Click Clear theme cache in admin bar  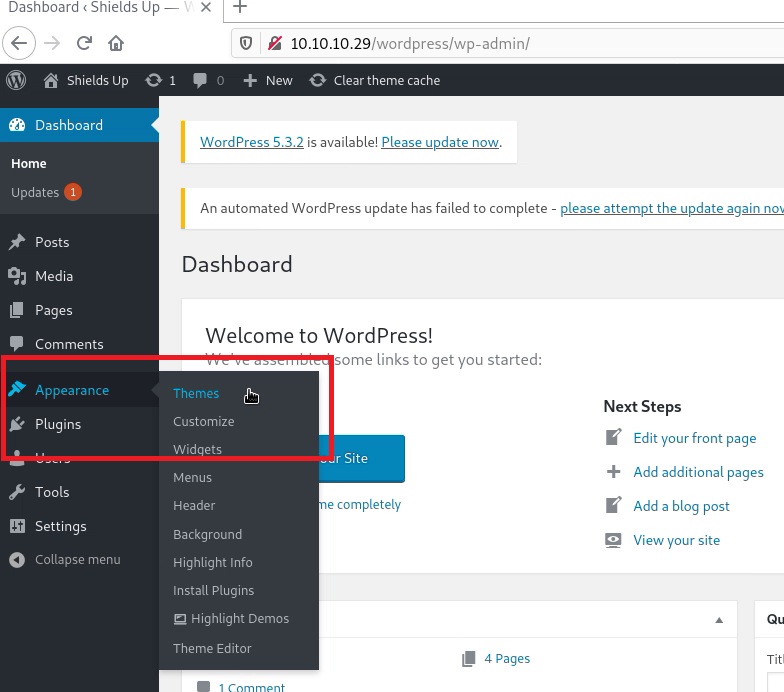[386, 80]
